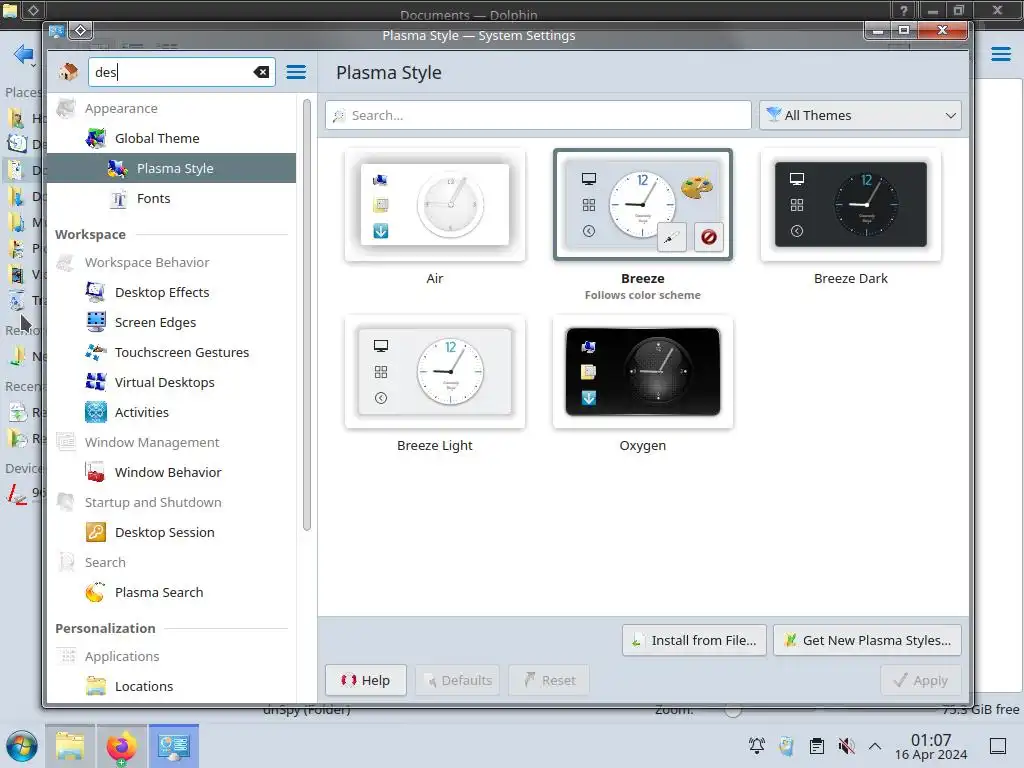Open Plasma Search settings
The width and height of the screenshot is (1024, 768).
click(x=172, y=593)
